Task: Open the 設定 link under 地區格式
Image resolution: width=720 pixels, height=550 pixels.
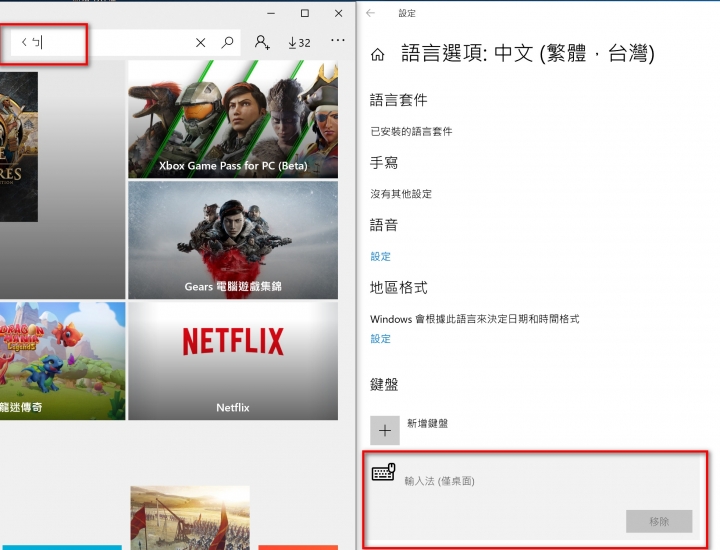Action: [380, 339]
